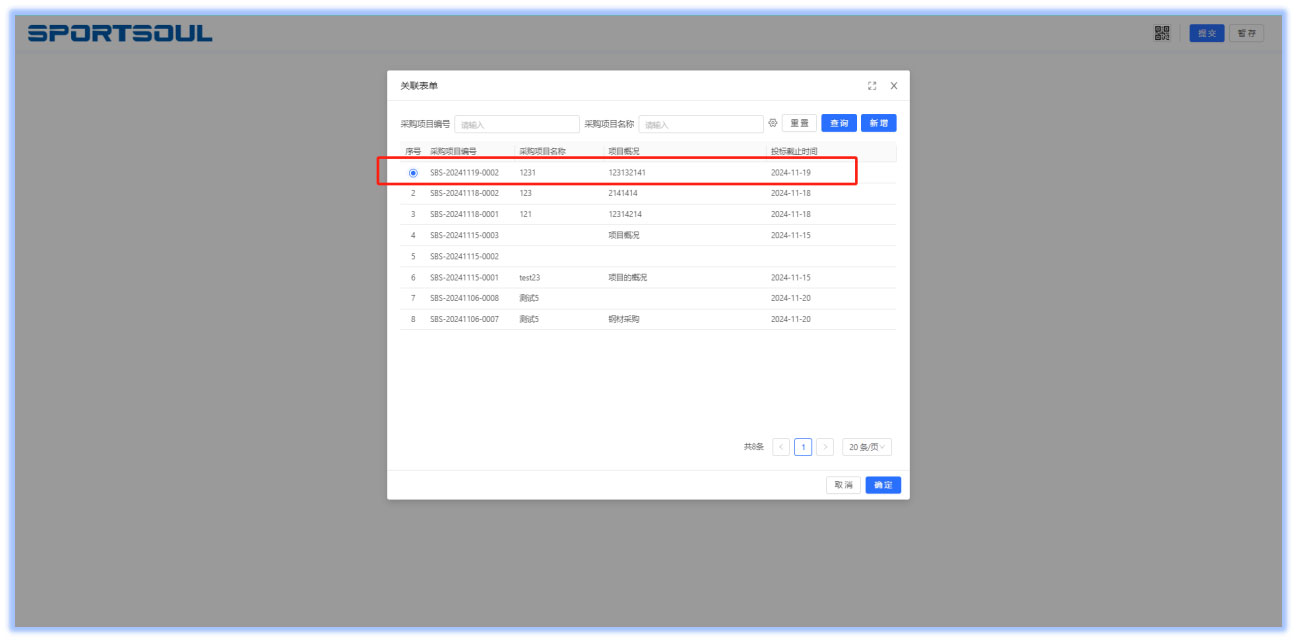
Task: Select radio button for SBS-20241119-0002
Action: (x=413, y=173)
